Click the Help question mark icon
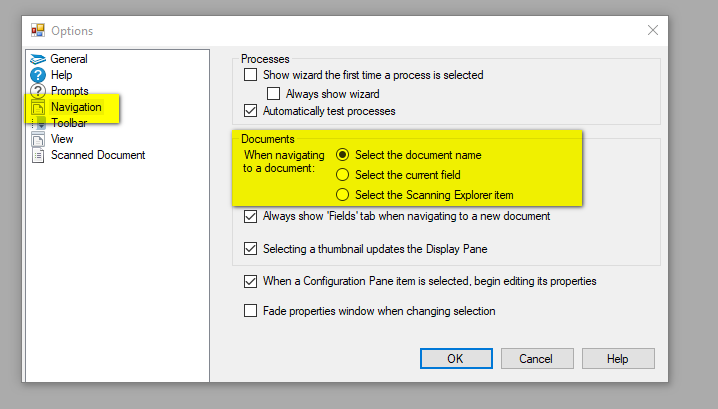Image resolution: width=718 pixels, height=409 pixels. pyautogui.click(x=38, y=75)
